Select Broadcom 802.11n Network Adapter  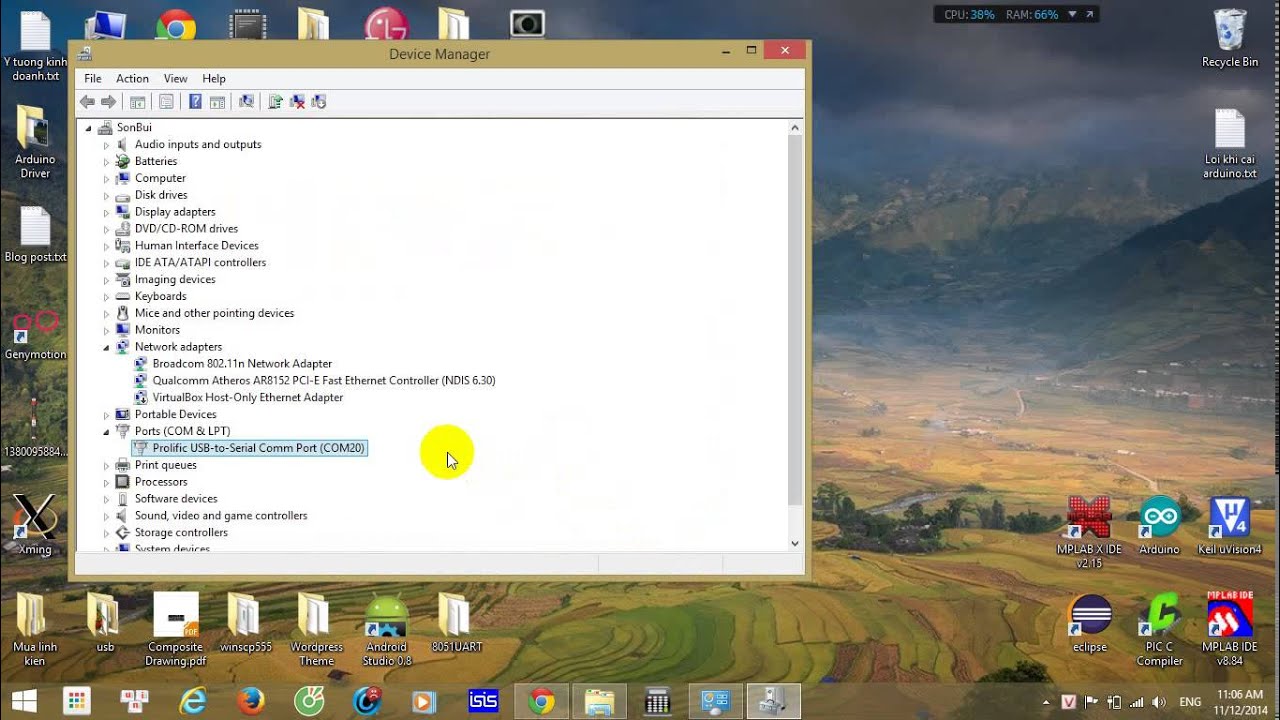242,364
